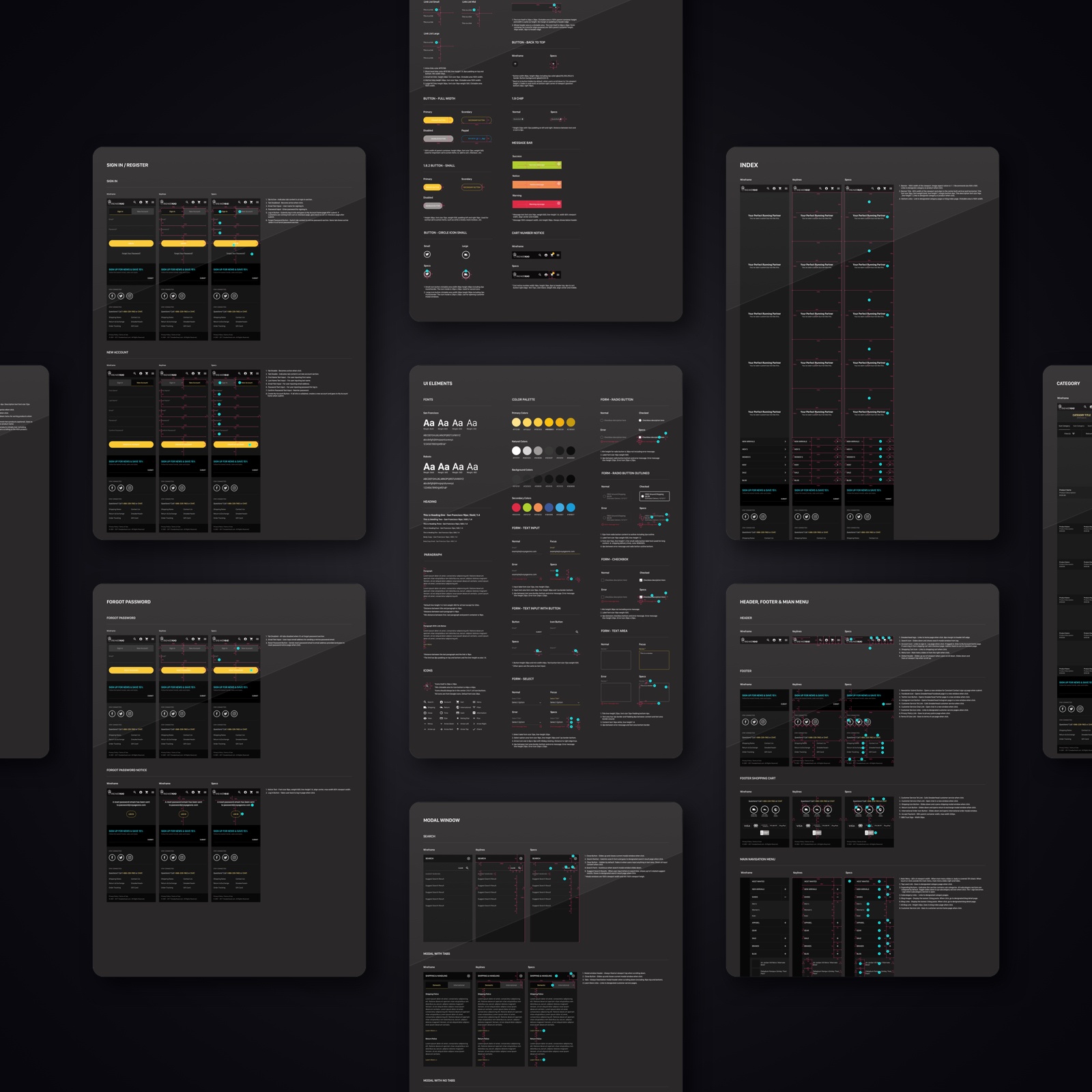Image resolution: width=1092 pixels, height=1092 pixels.
Task: Click Check mark icon in icons list
Action: [474, 729]
